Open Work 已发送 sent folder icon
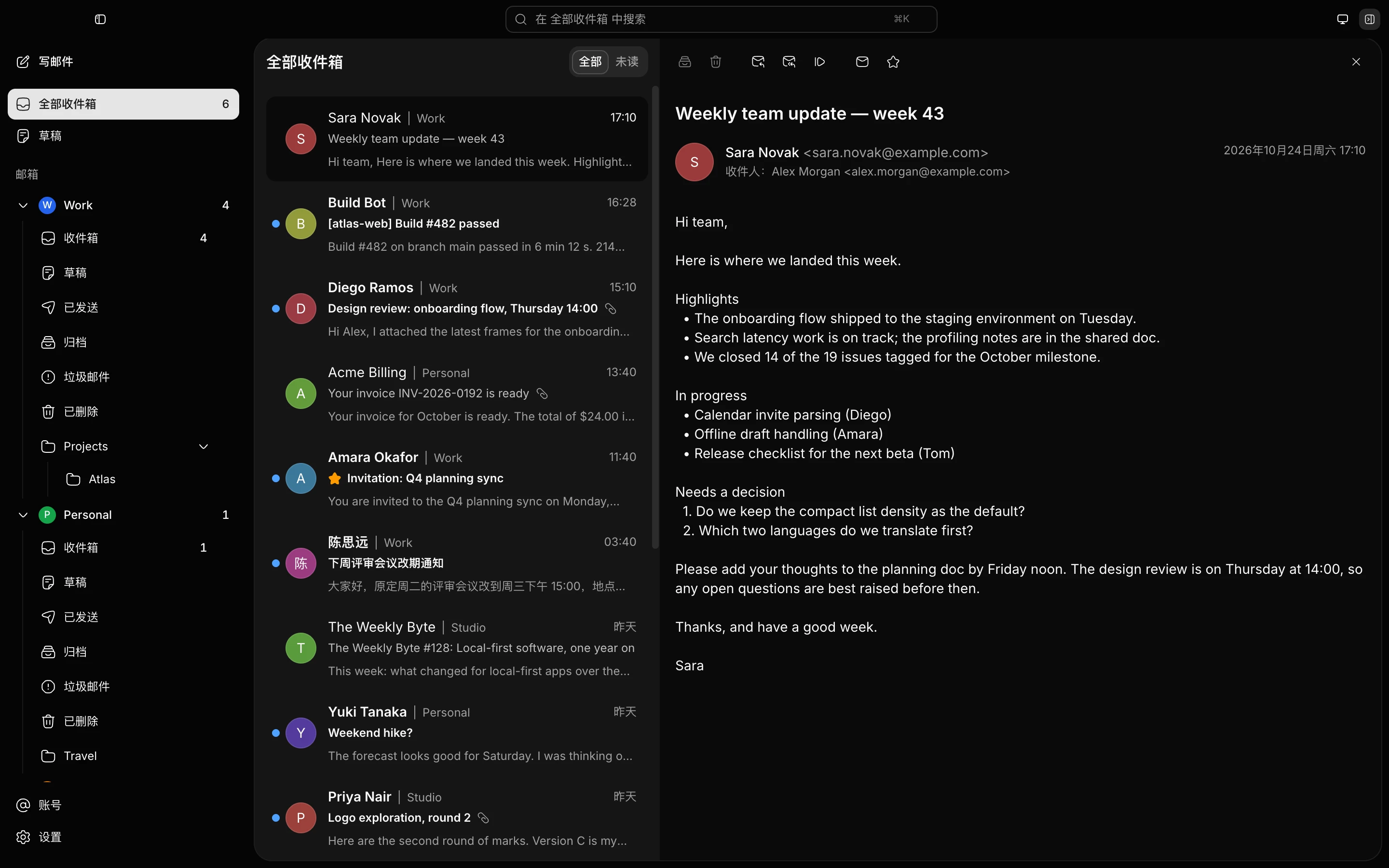The image size is (1389, 868). tap(48, 308)
